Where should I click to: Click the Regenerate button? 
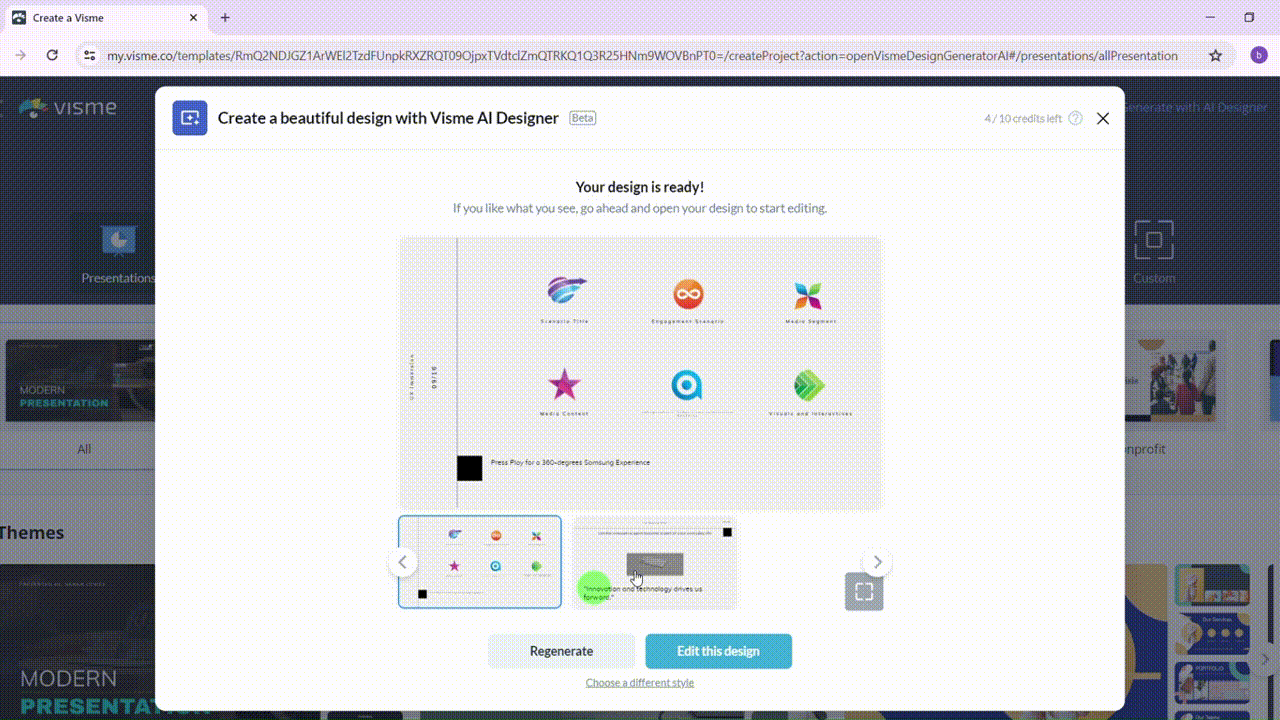point(561,651)
